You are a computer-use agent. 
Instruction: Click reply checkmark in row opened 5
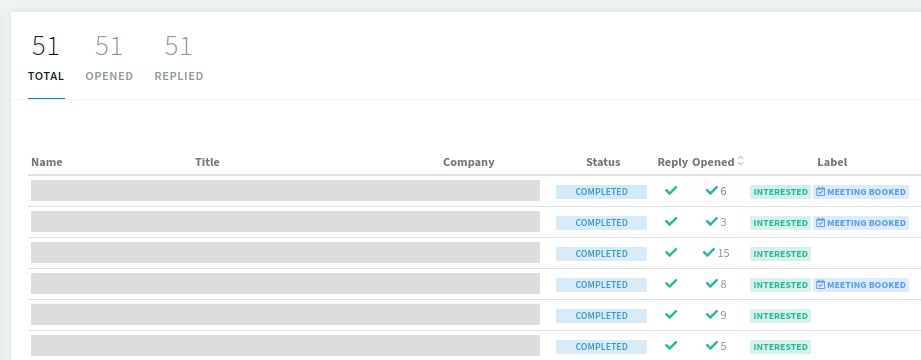671,345
